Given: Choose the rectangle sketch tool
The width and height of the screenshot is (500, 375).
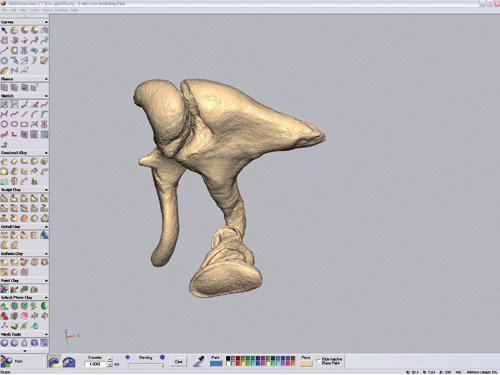Looking at the screenshot, I should click(x=24, y=124).
